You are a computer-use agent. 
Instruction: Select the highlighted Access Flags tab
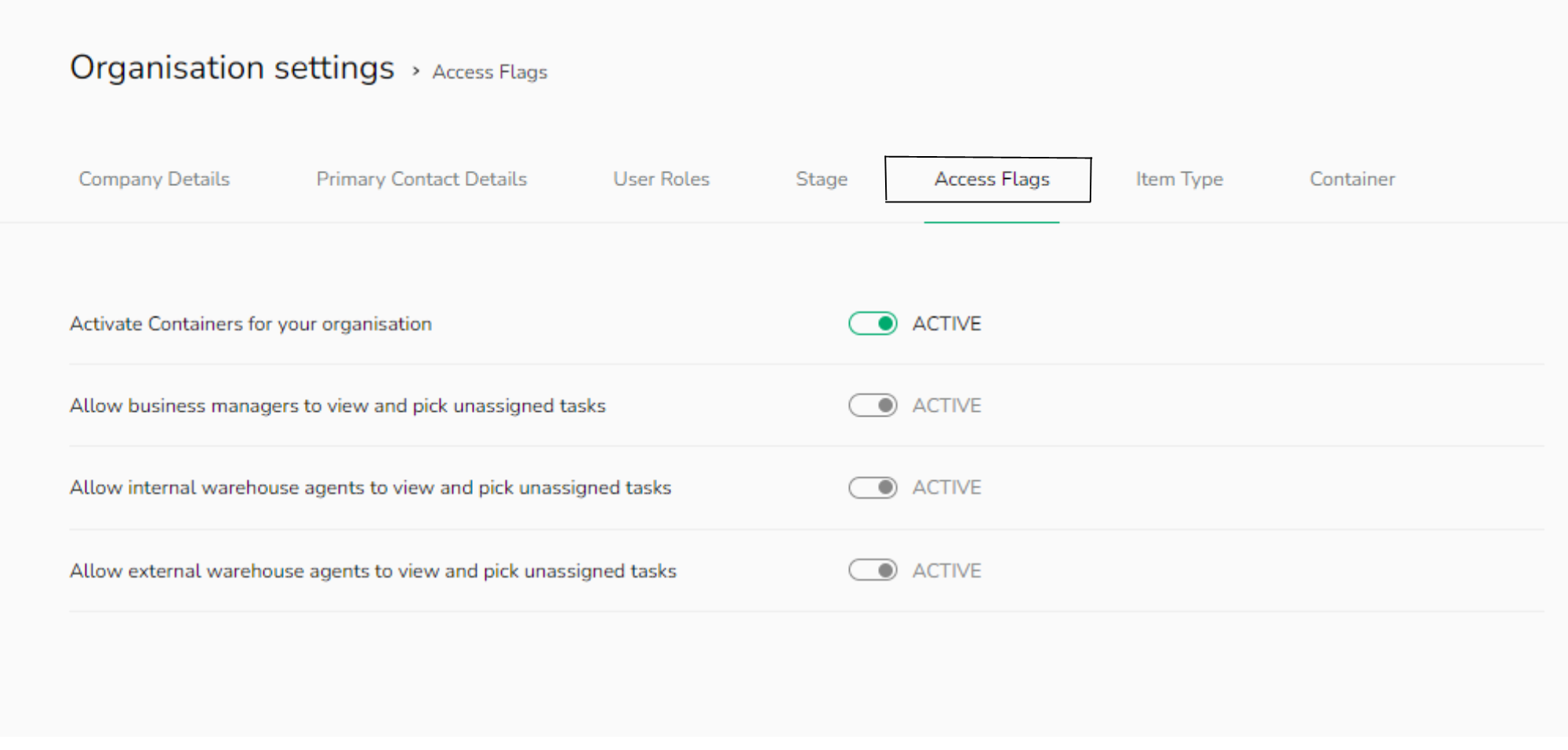pos(991,179)
